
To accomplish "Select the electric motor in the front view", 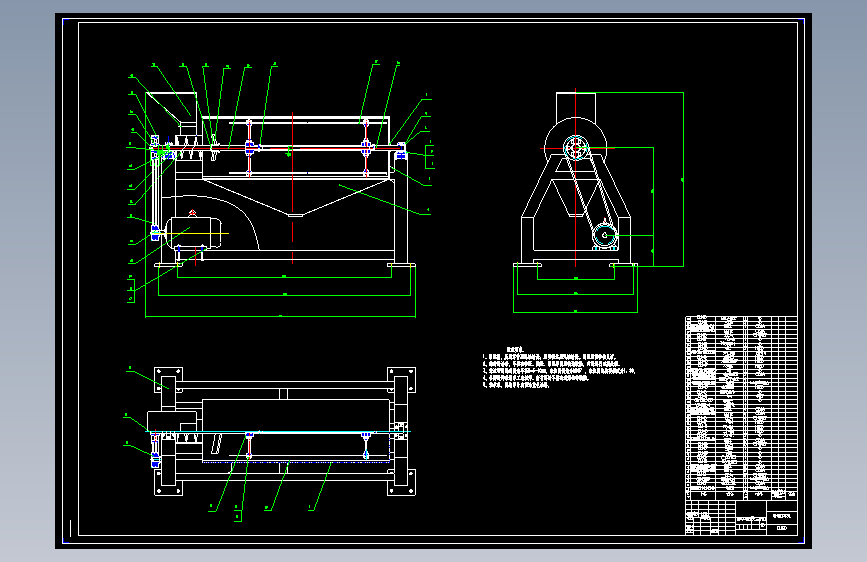I will (194, 233).
